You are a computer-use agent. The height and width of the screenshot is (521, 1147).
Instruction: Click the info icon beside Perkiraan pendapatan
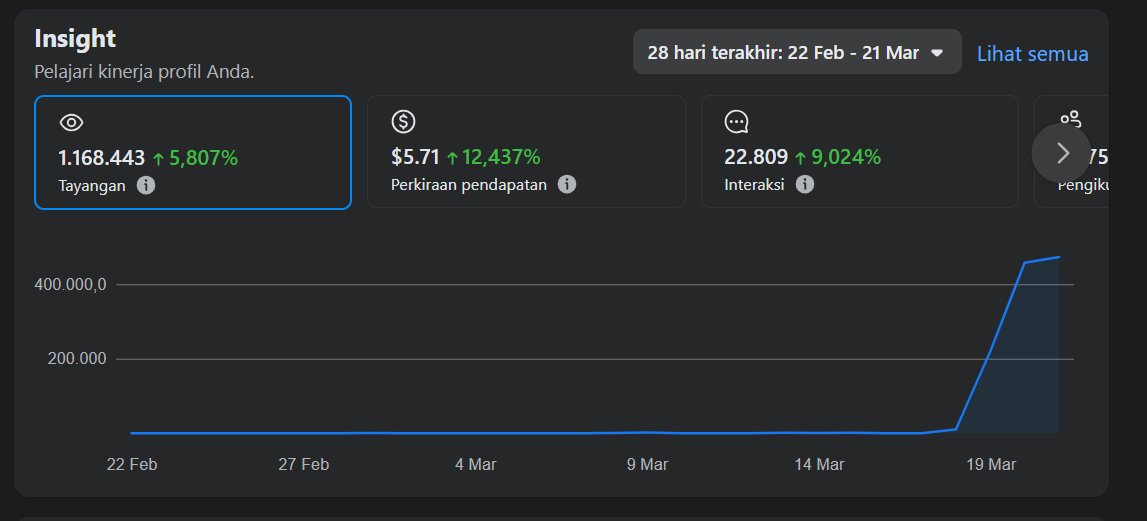click(567, 184)
